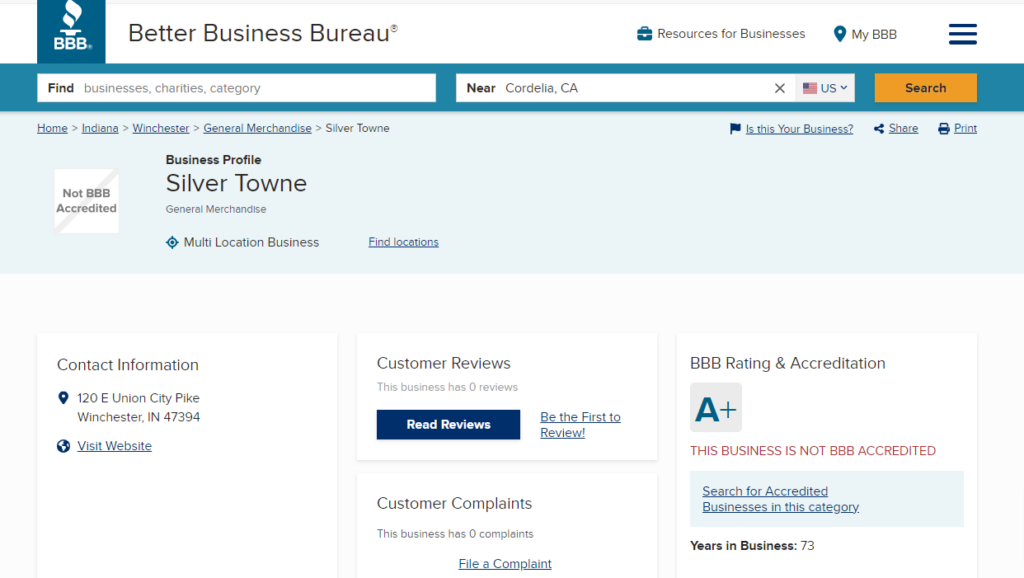Go to Home breadcrumb
1024x578 pixels.
coord(52,129)
